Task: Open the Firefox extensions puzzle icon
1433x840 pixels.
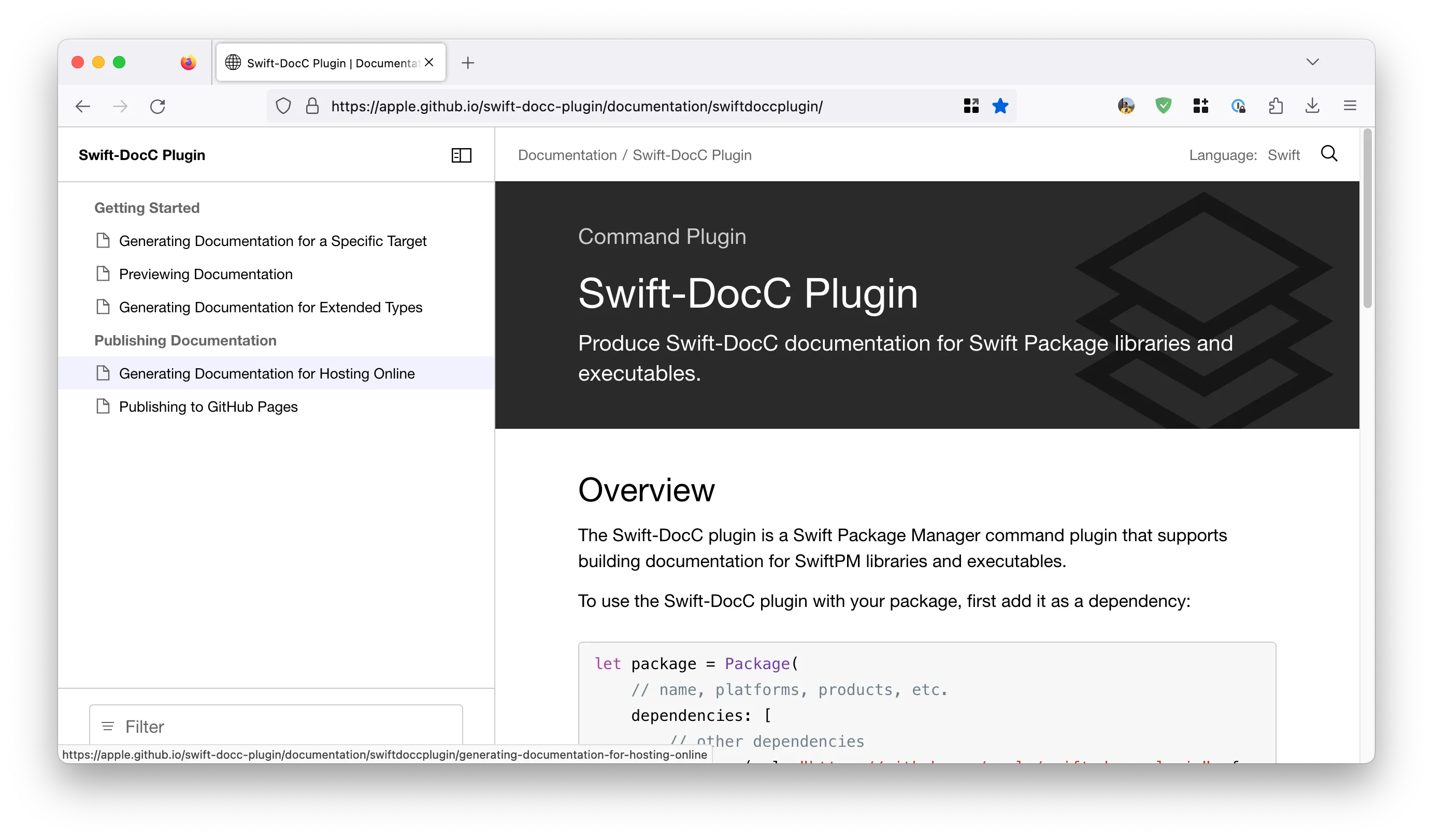Action: pos(1276,106)
